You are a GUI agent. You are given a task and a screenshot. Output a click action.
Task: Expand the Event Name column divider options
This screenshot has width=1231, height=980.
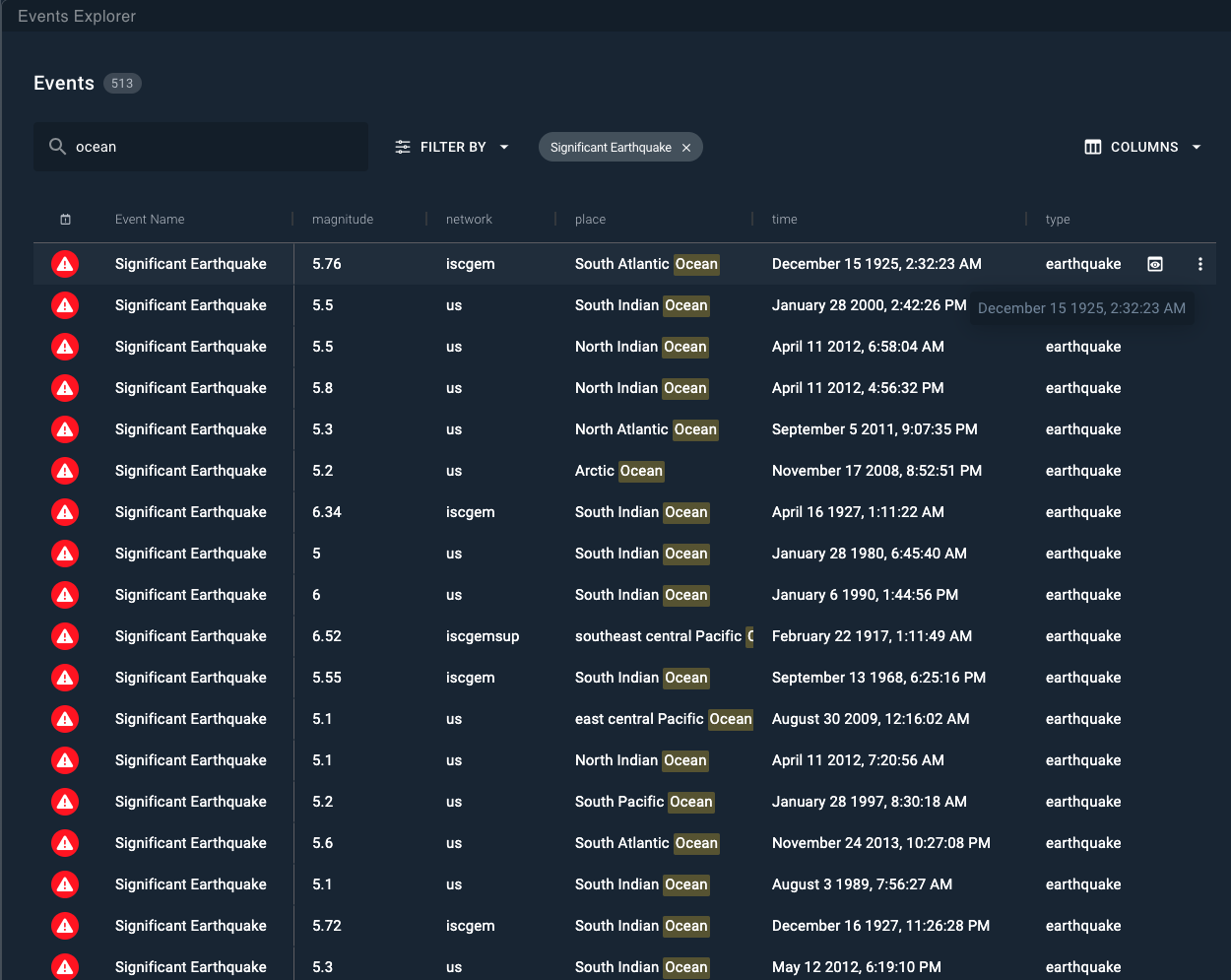click(x=292, y=219)
